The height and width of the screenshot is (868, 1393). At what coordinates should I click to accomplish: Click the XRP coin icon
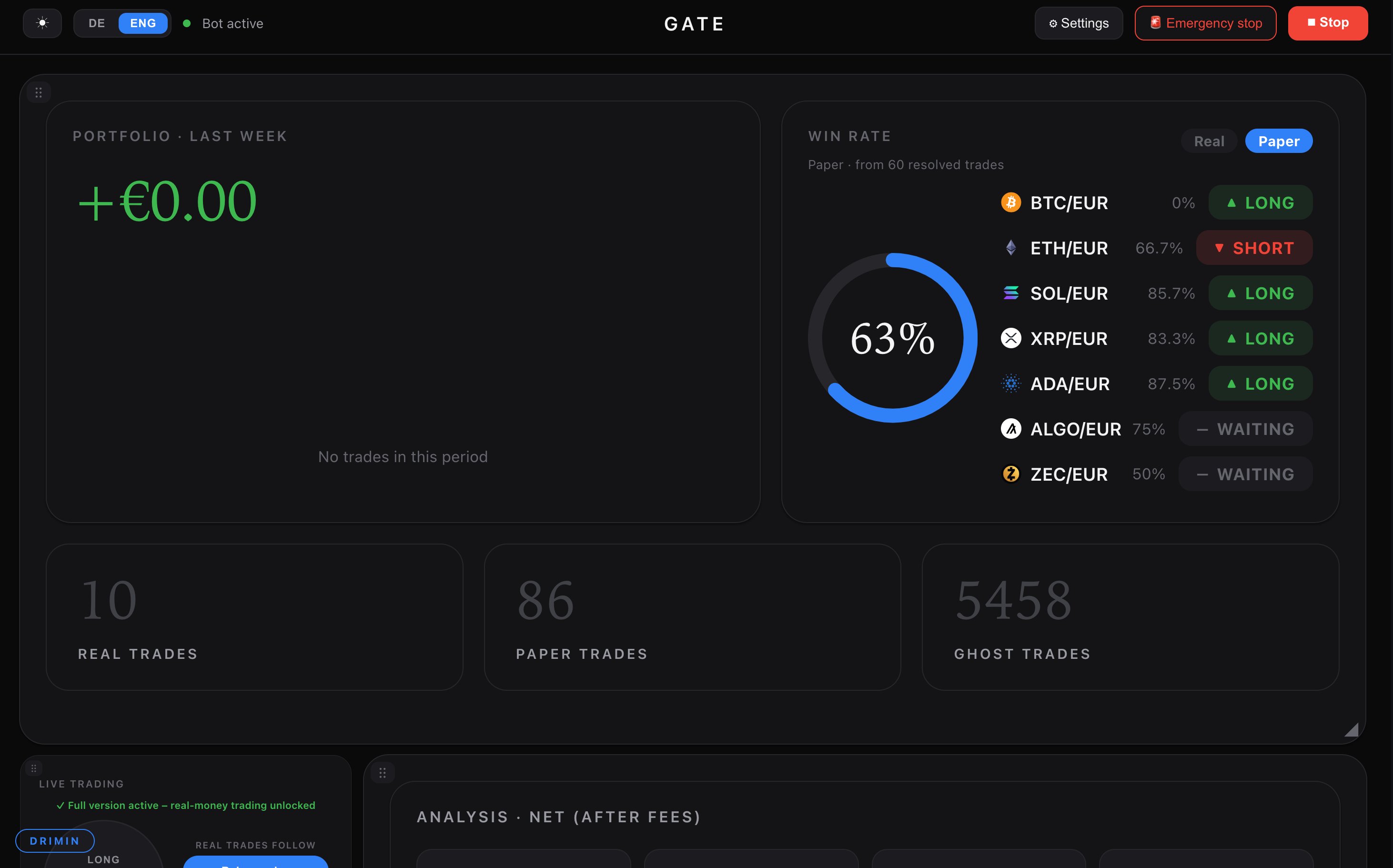(x=1011, y=338)
